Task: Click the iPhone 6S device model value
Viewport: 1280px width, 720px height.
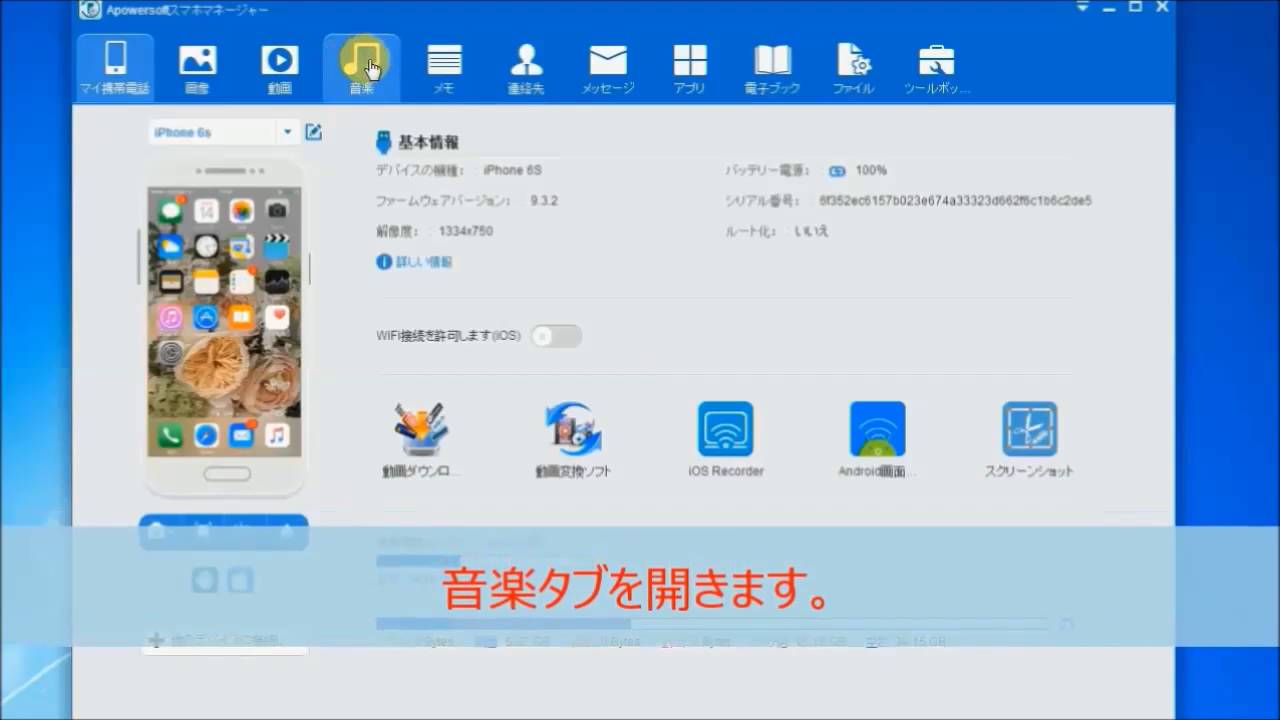Action: (x=512, y=171)
